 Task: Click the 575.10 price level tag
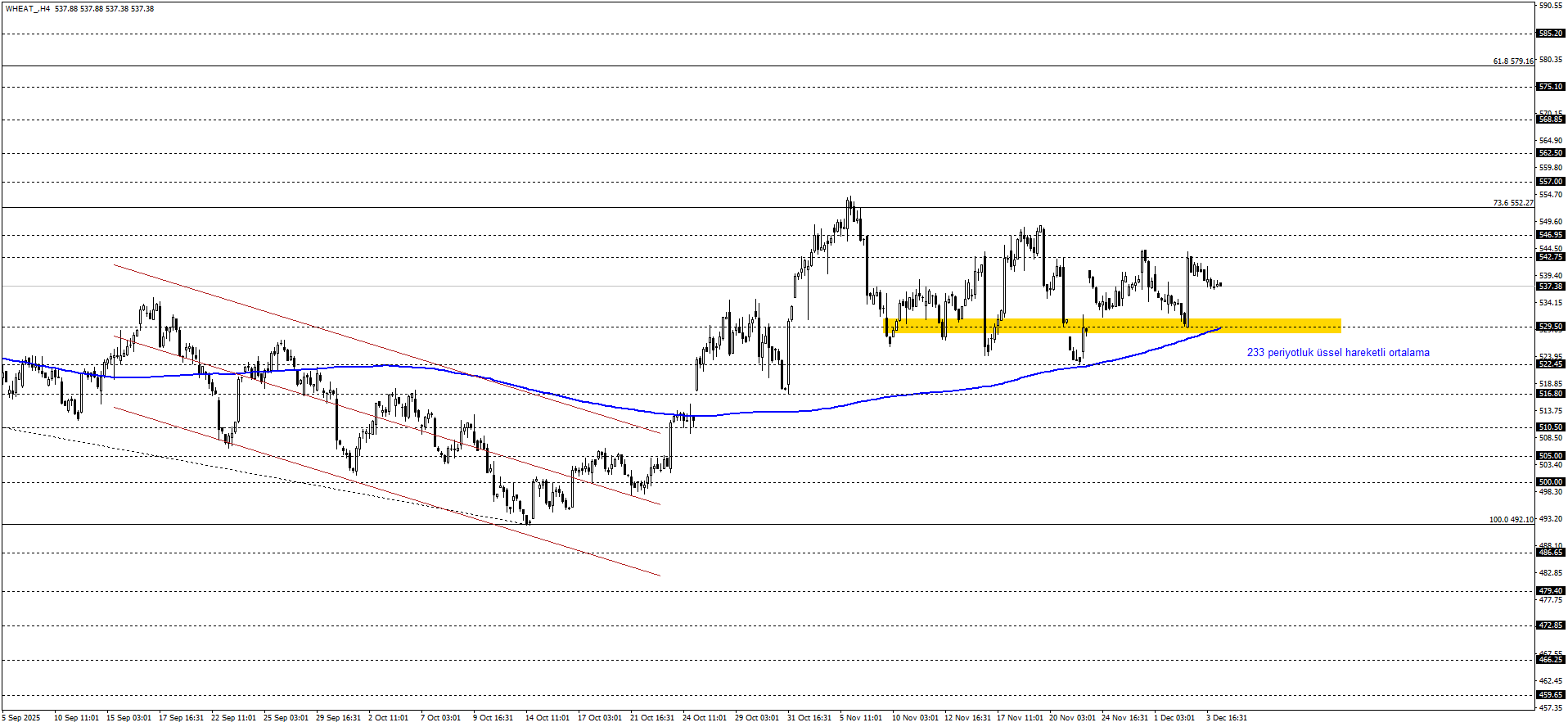(x=1550, y=87)
